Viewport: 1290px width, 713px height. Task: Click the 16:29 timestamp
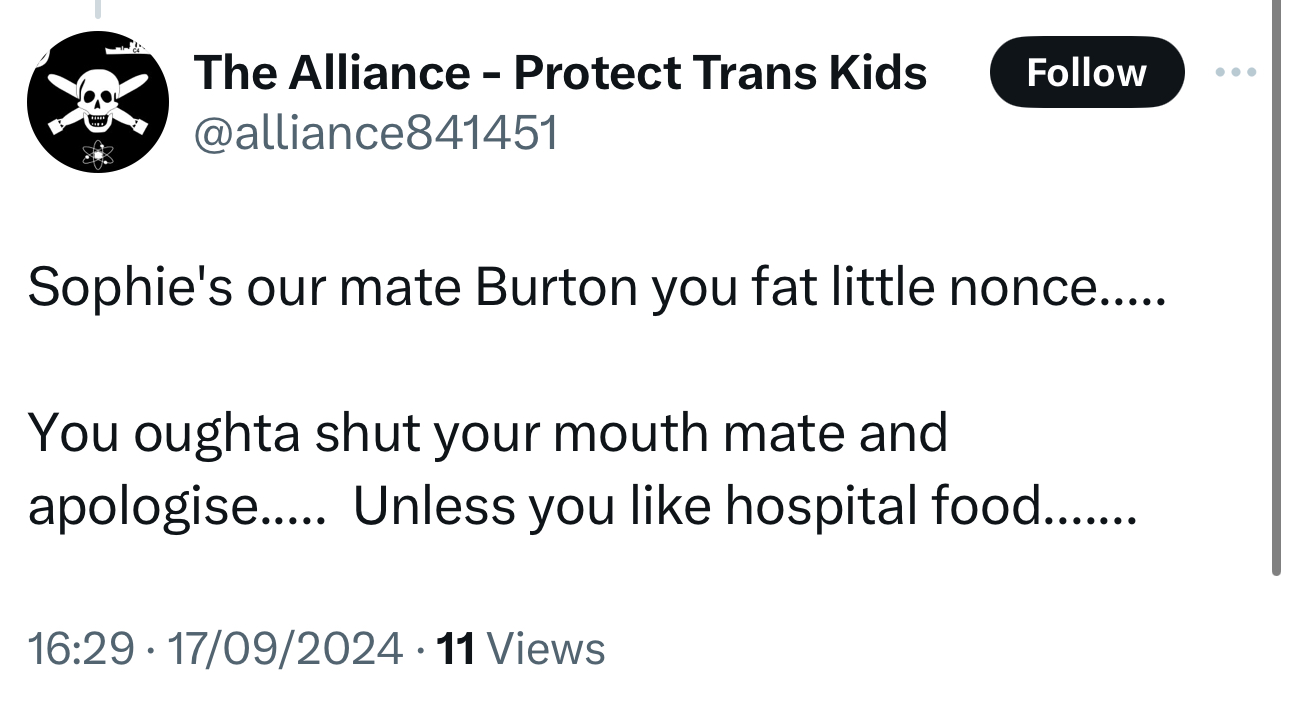pyautogui.click(x=80, y=648)
